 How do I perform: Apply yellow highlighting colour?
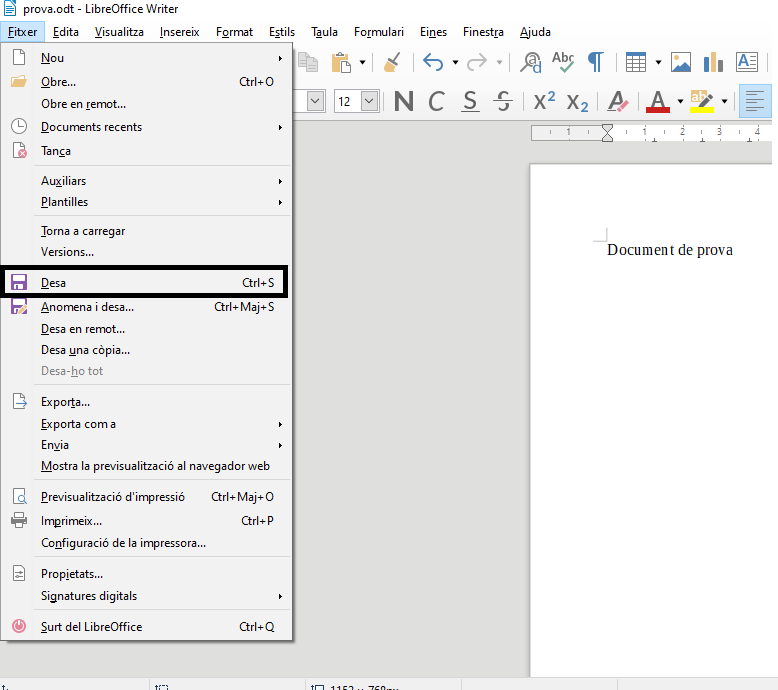[702, 102]
